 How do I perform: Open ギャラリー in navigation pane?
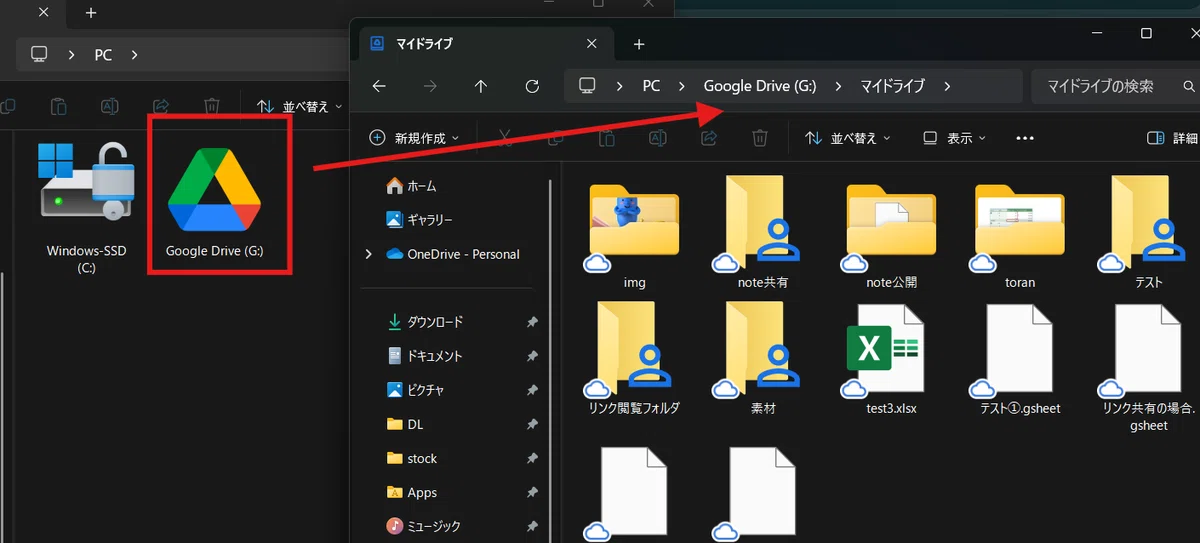(419, 220)
